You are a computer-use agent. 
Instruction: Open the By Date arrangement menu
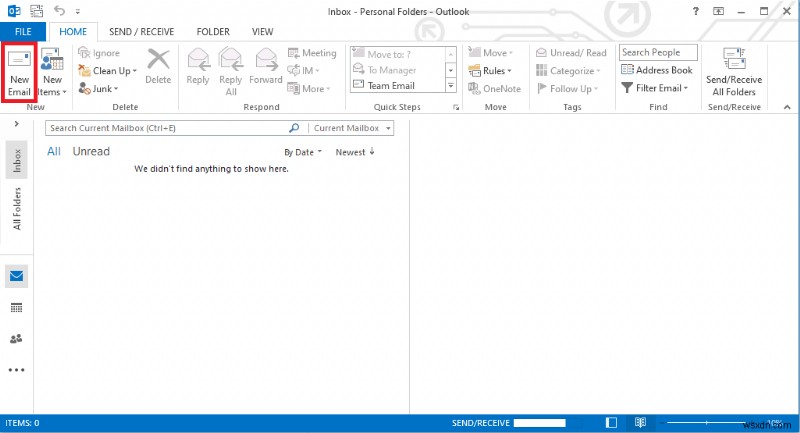pyautogui.click(x=303, y=152)
